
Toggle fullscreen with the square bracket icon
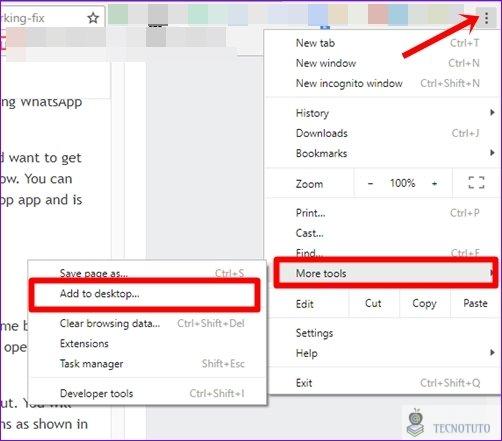point(476,183)
